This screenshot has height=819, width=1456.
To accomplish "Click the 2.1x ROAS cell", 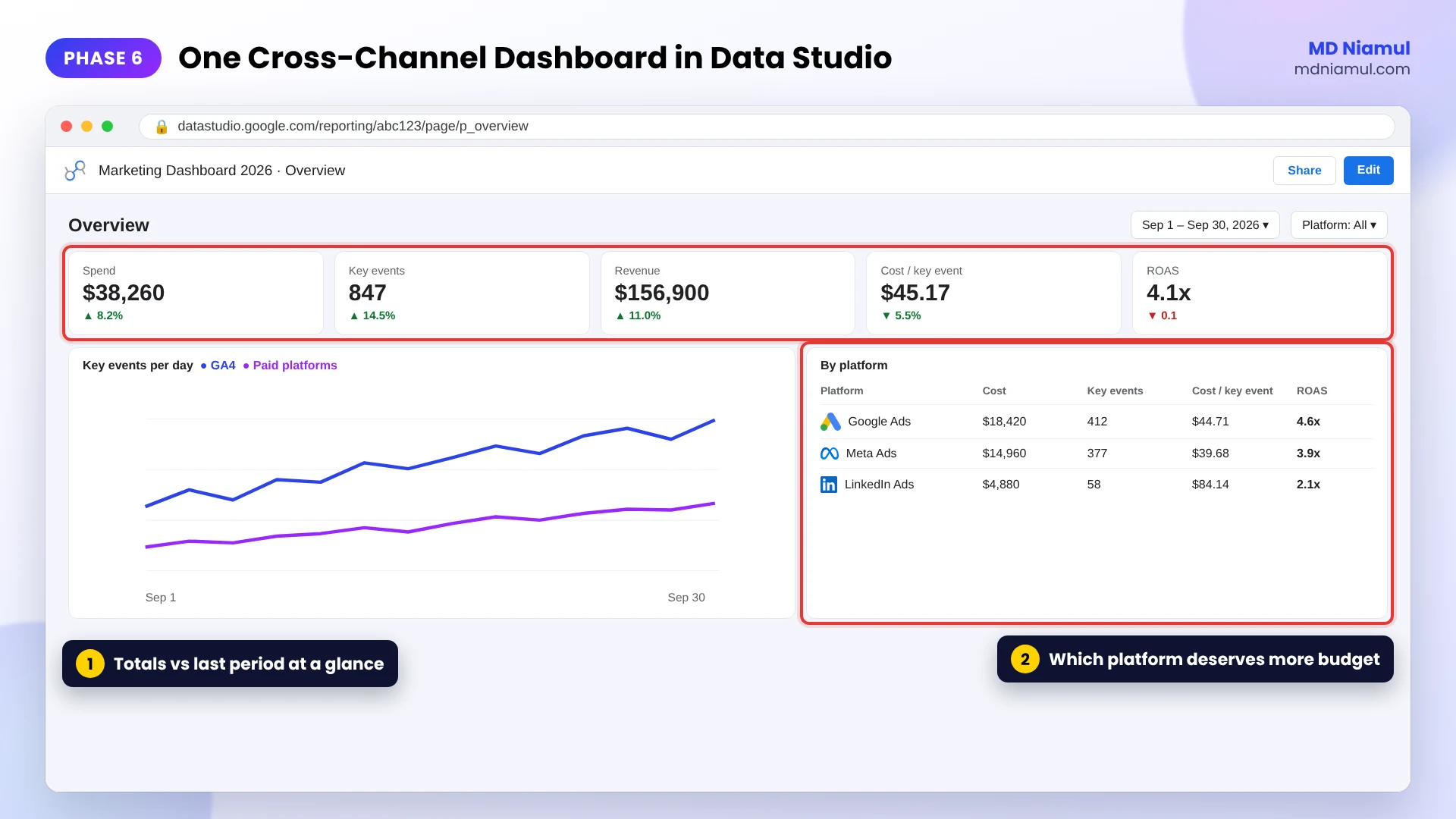I will point(1308,485).
